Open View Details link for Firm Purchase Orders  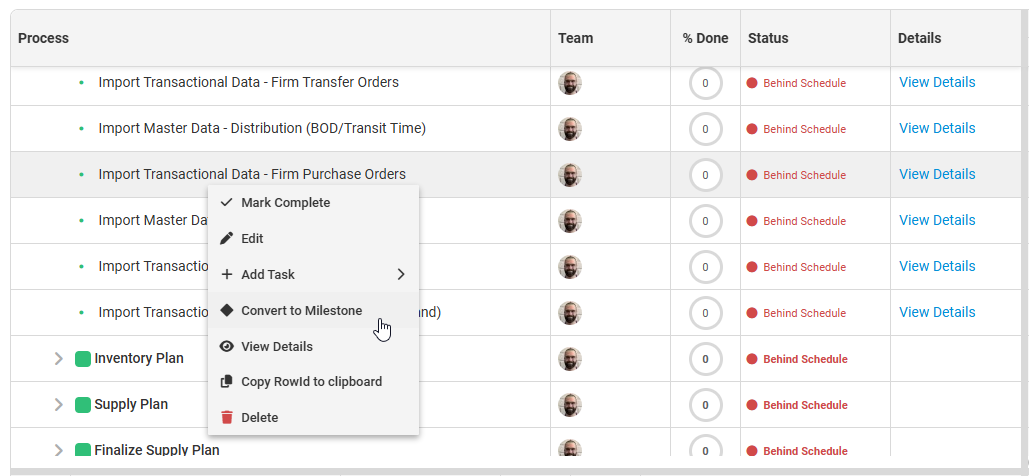(x=937, y=174)
